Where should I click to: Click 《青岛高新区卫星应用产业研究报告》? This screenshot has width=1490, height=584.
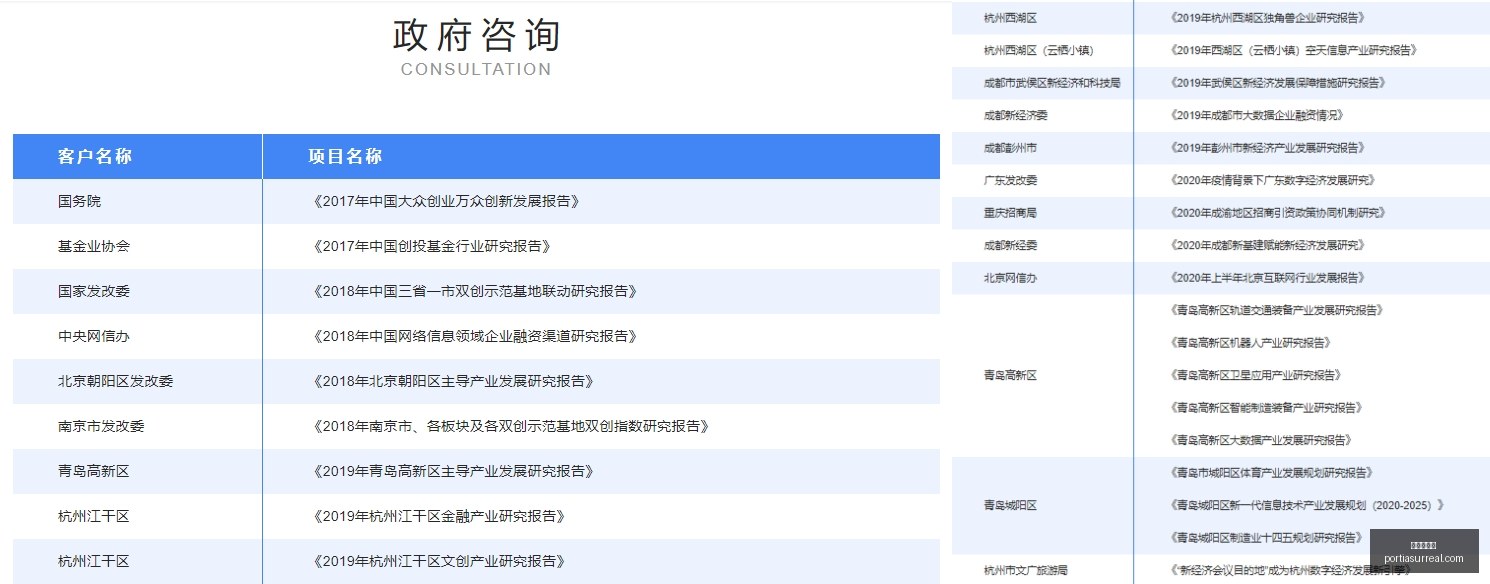[1256, 375]
